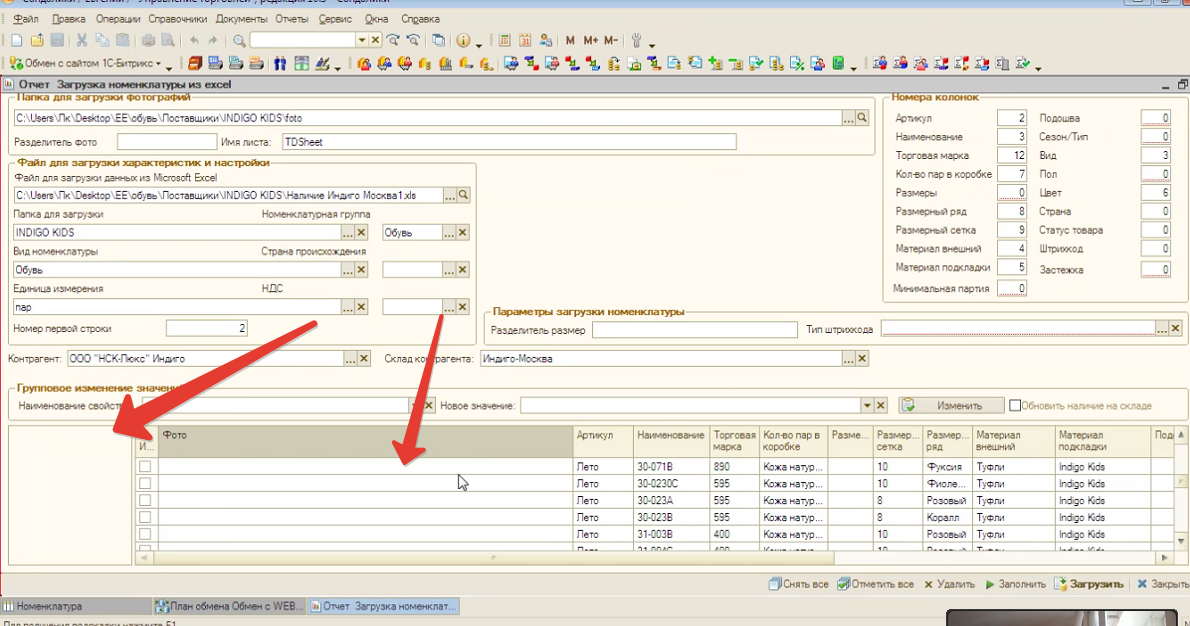1190x626 pixels.
Task: Click the Help info icon
Action: (463, 41)
